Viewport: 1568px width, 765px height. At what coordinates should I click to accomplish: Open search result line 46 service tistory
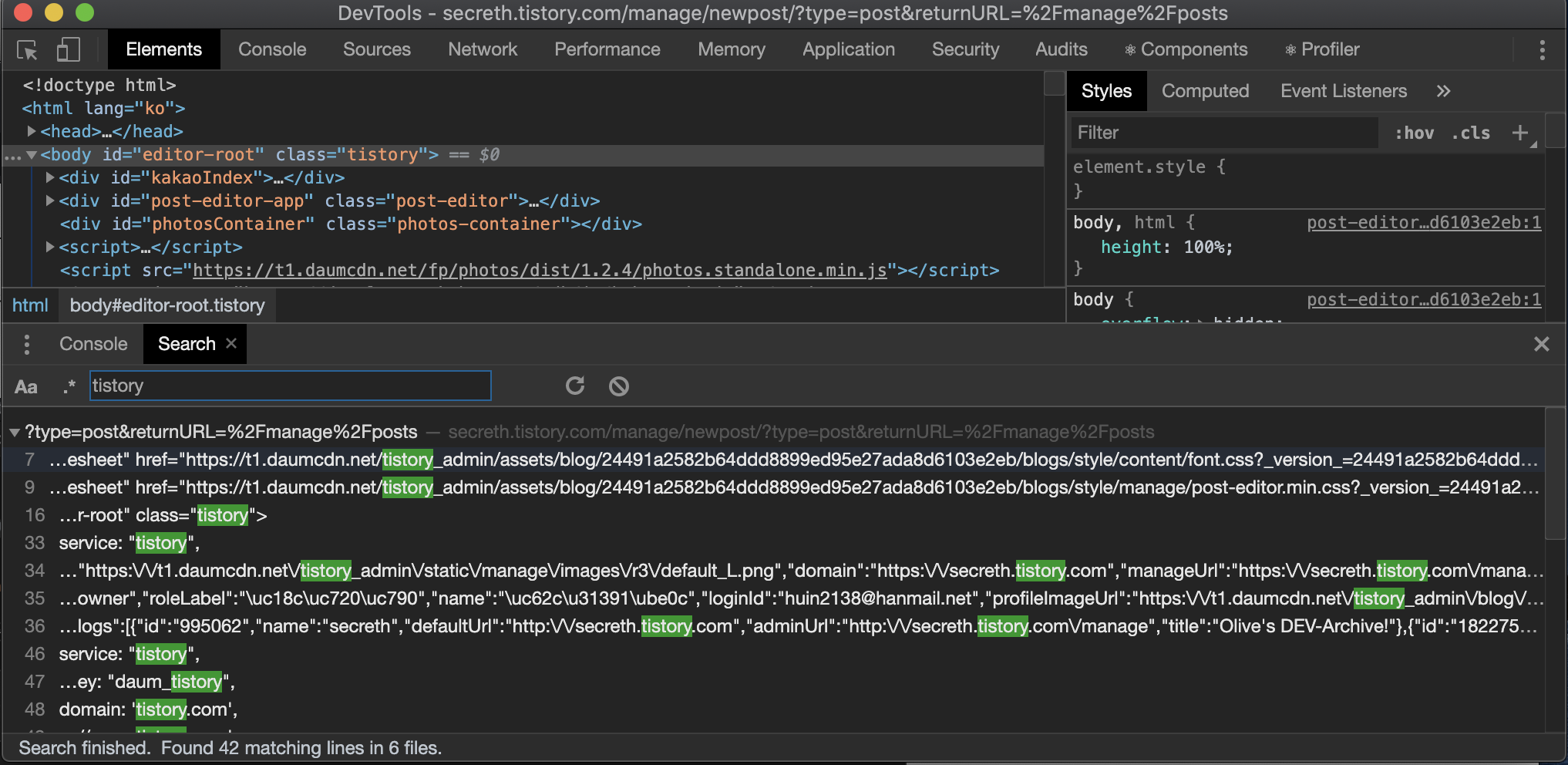[773, 654]
